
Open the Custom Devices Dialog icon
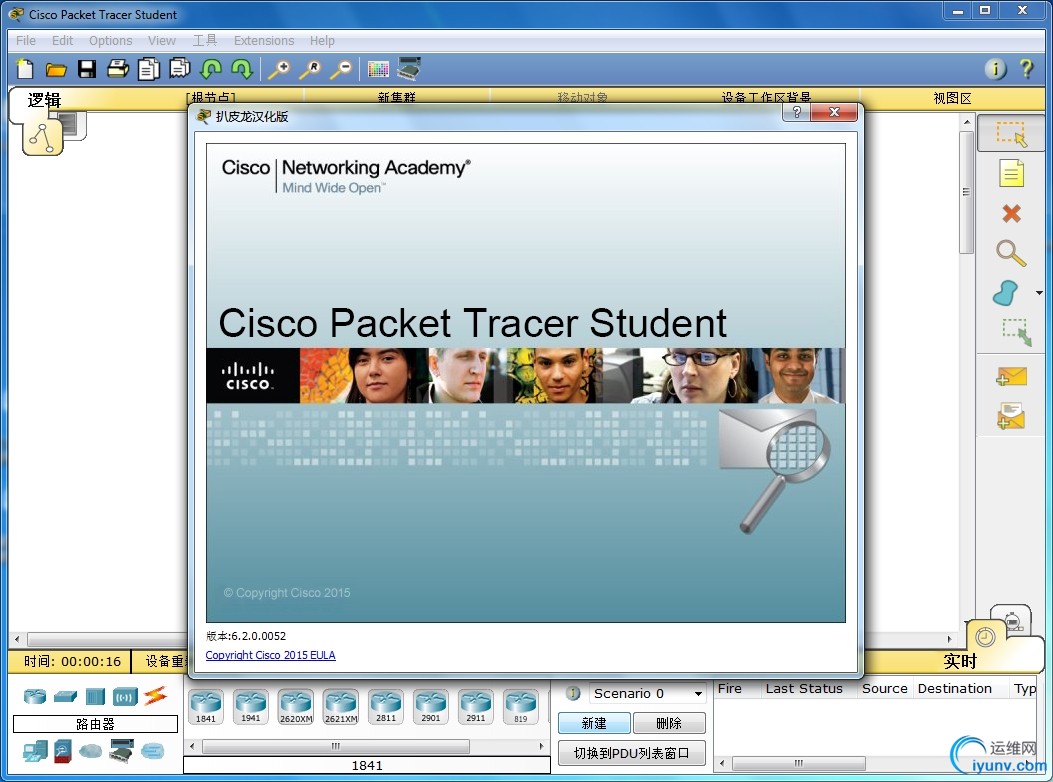tap(409, 69)
